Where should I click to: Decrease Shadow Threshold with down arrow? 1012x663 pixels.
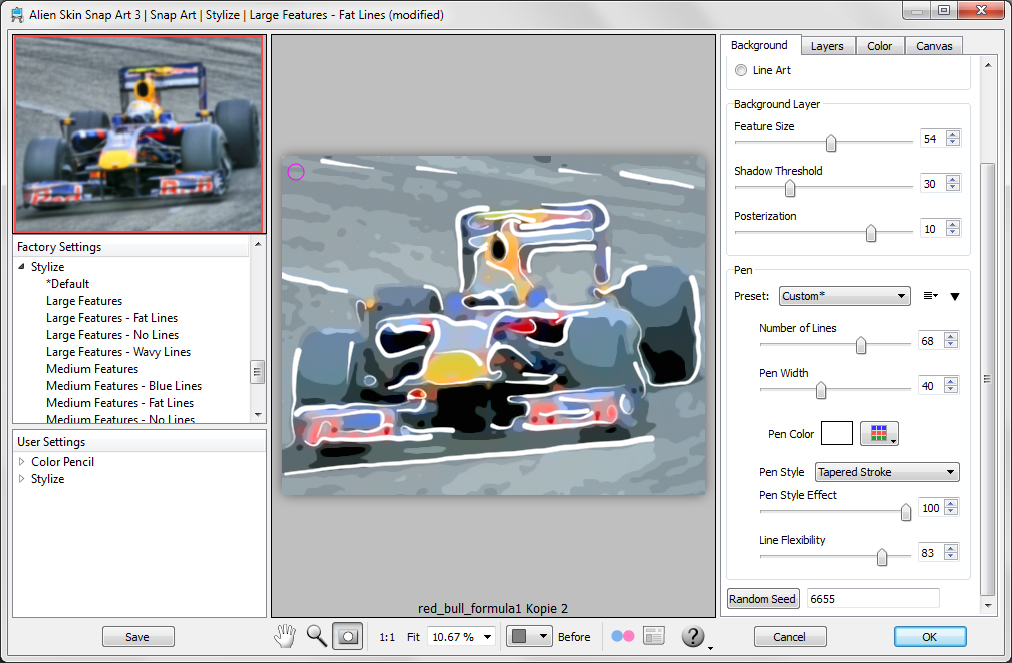953,188
